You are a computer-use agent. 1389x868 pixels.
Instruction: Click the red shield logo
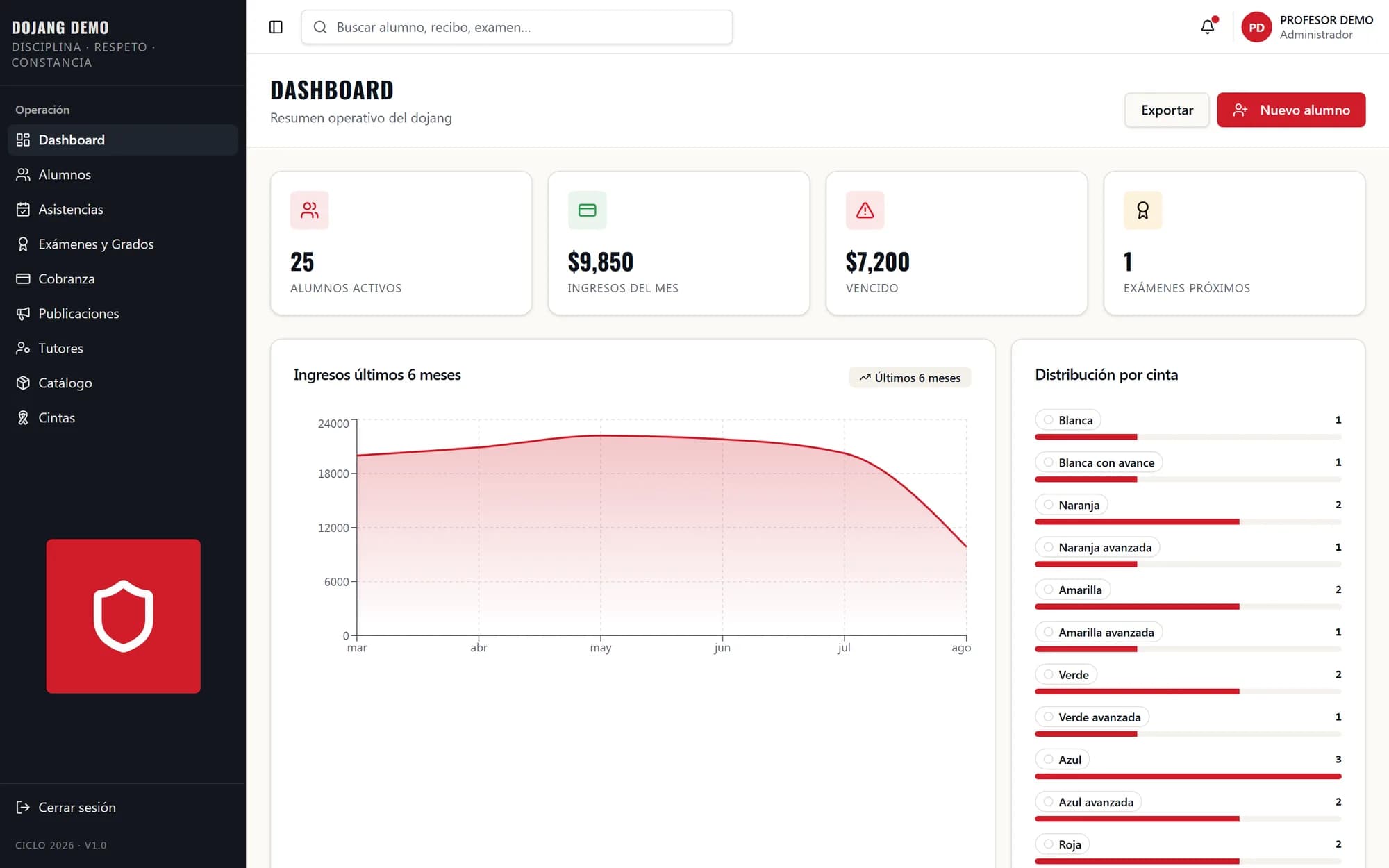pos(124,616)
